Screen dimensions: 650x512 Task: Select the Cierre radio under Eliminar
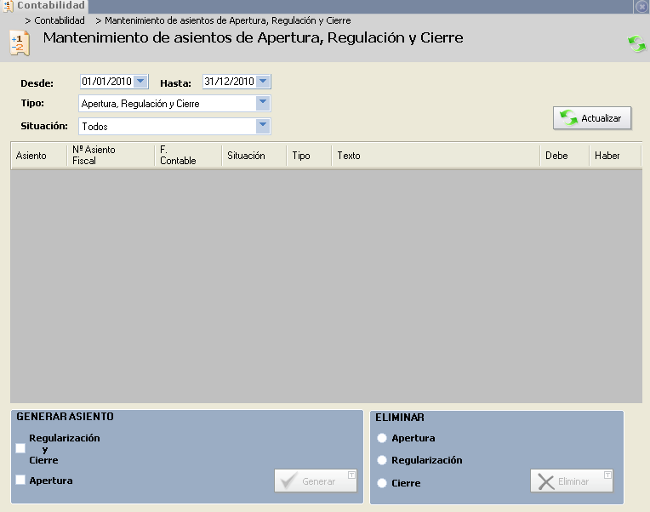382,483
